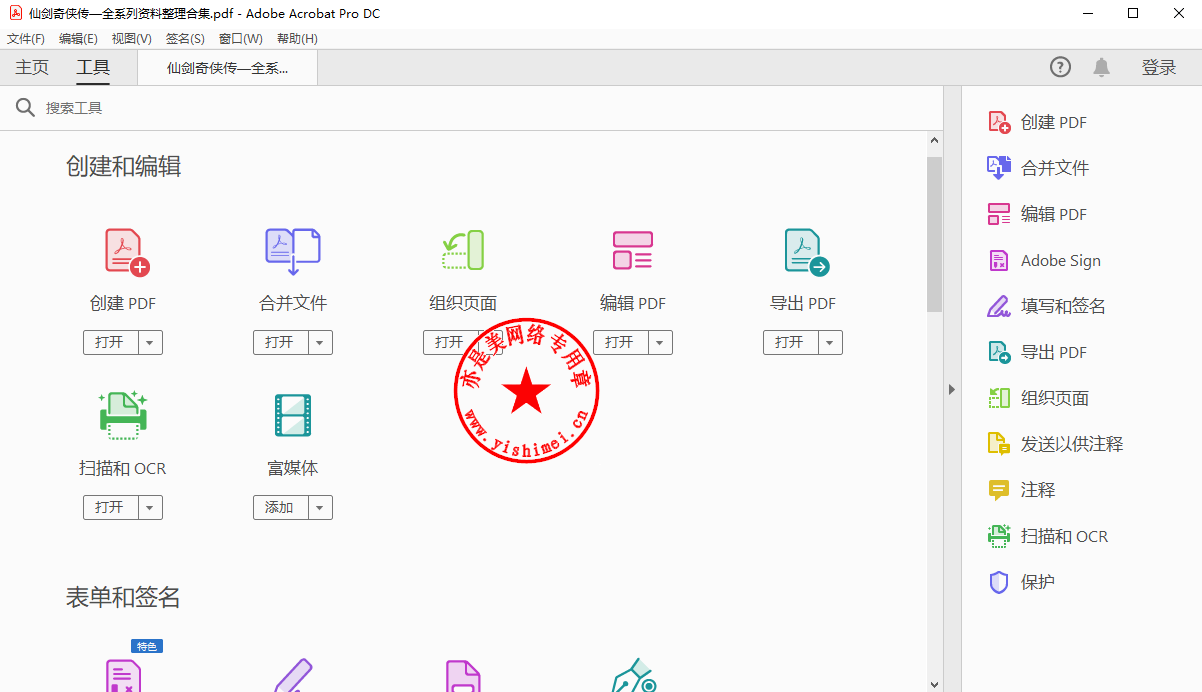Viewport: 1202px width, 692px height.
Task: Click 打开 button under 创建 PDF
Action: (110, 342)
